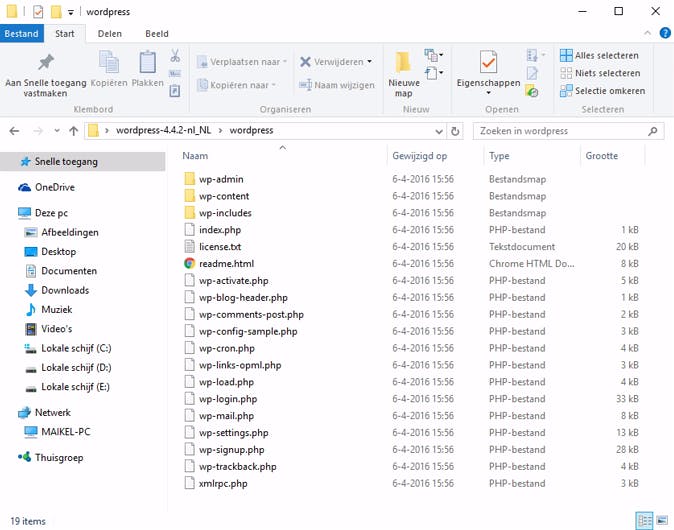The width and height of the screenshot is (674, 530).
Task: Expand the Eigenschappen dropdown arrow
Action: click(488, 93)
